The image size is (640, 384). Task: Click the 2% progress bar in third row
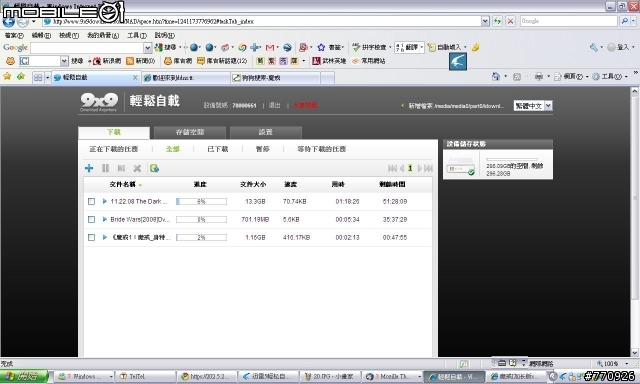(201, 237)
